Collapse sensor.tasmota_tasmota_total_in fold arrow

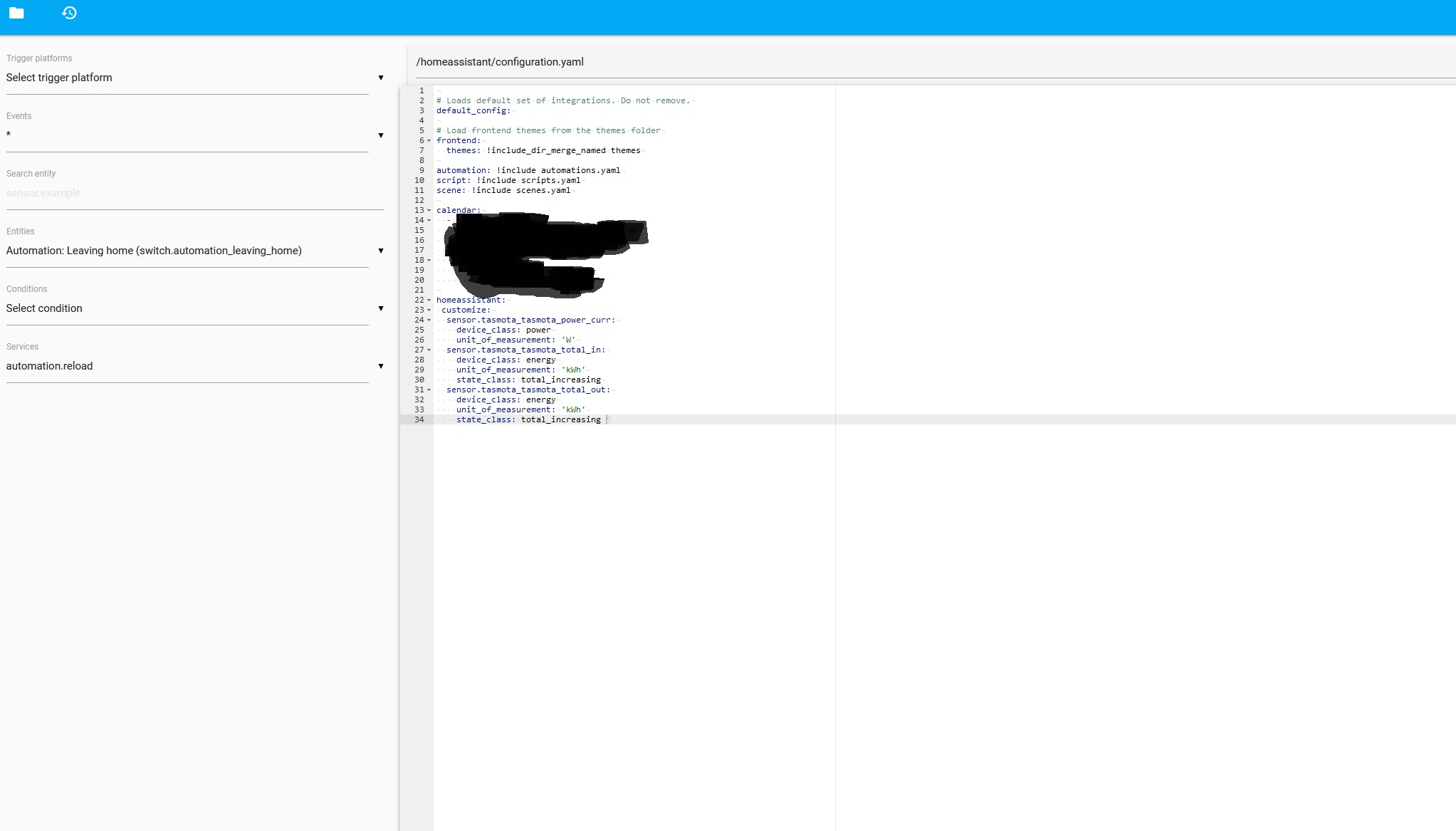[x=429, y=350]
